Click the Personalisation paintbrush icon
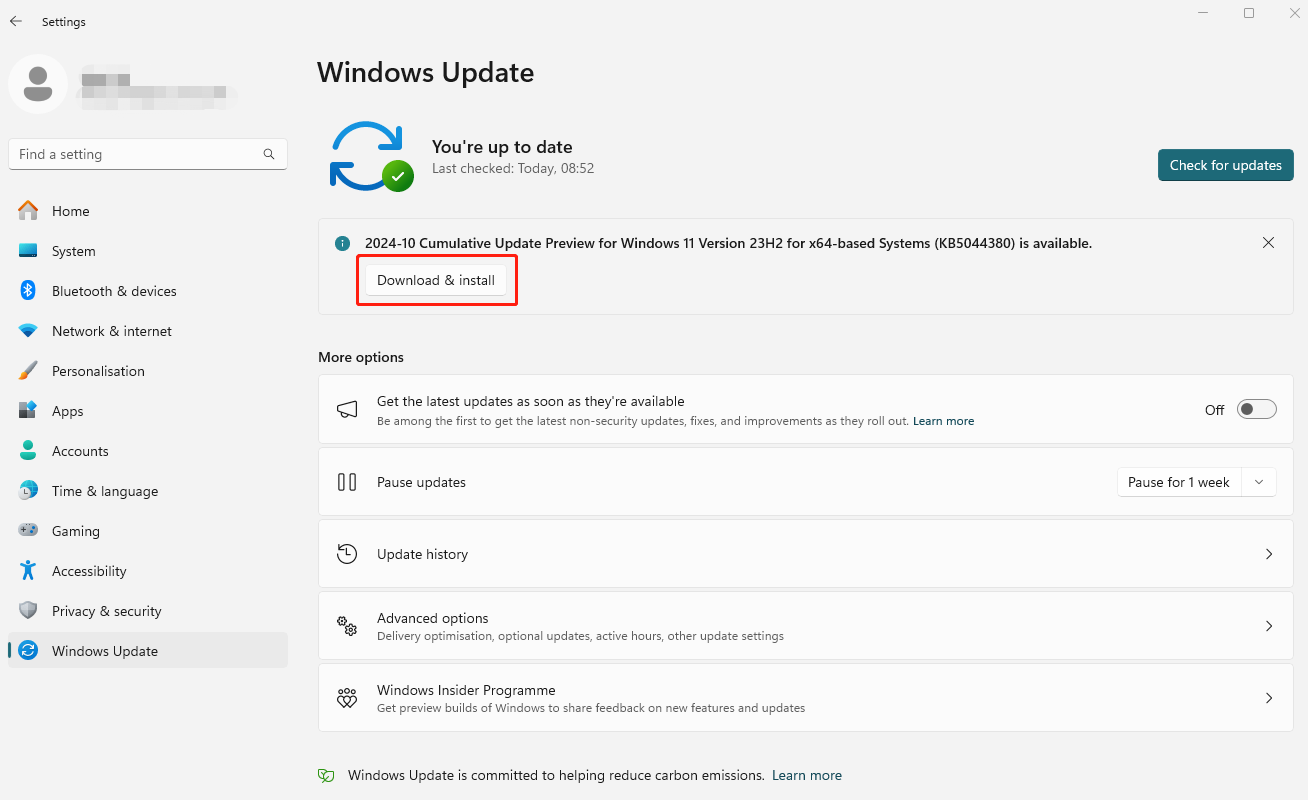1308x800 pixels. [x=28, y=371]
